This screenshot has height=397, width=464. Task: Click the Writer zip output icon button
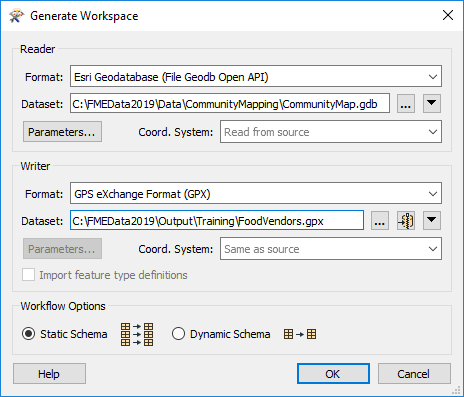coord(406,220)
